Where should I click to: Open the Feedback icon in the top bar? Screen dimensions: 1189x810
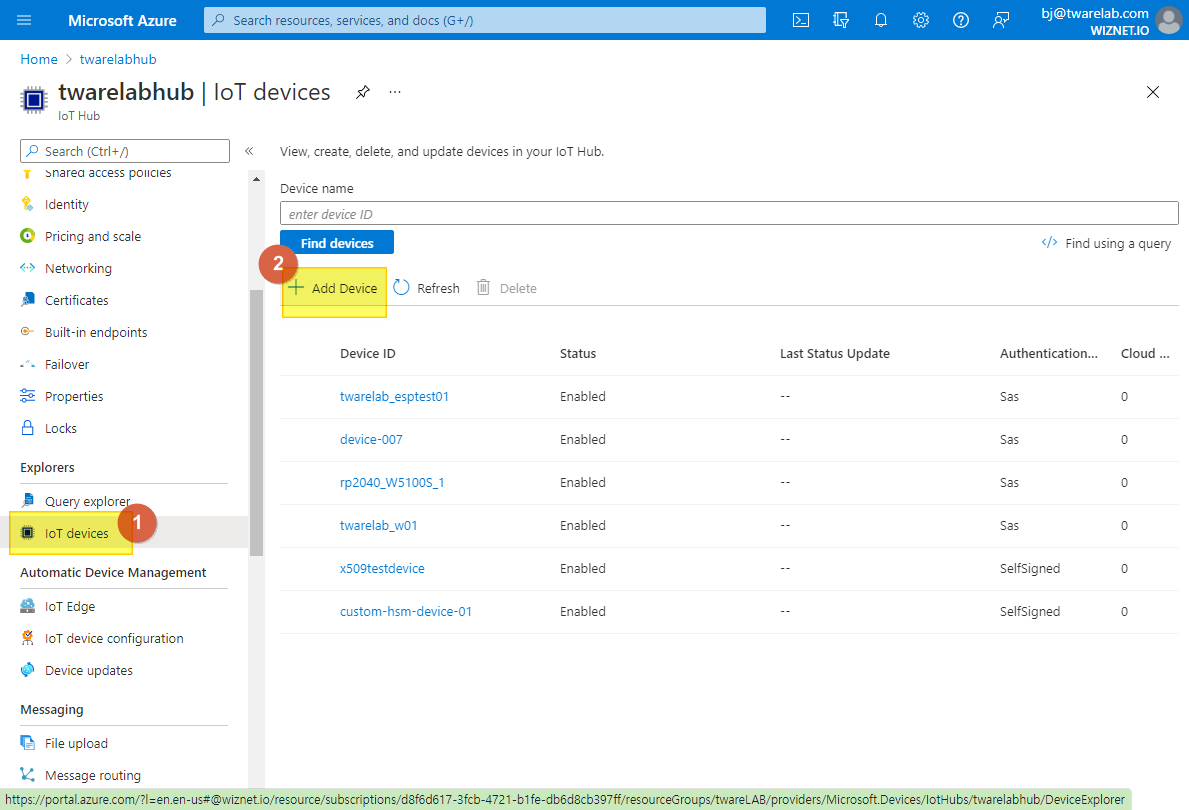(1001, 20)
